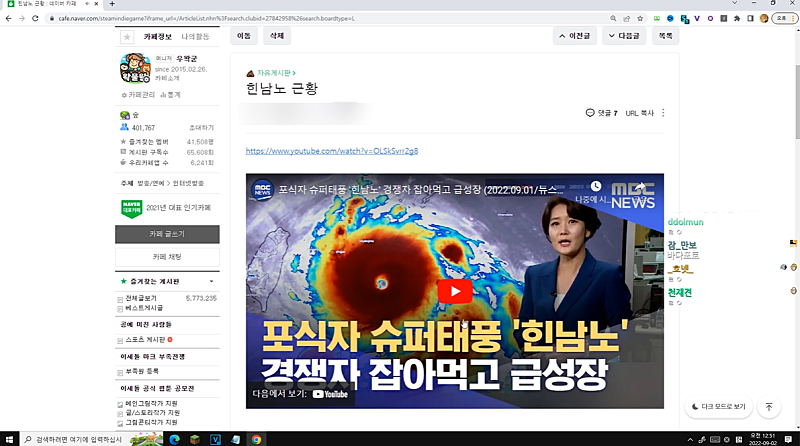Click the purple V extension icon
Viewport: 800px width, 446px height.
pos(697,18)
